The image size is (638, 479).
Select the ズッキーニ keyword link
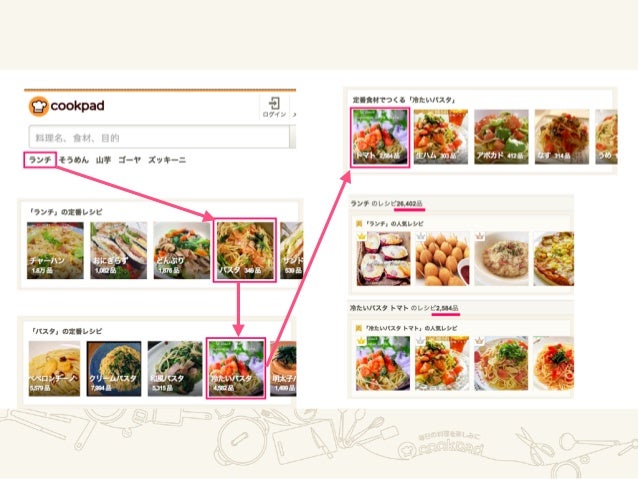click(x=167, y=160)
